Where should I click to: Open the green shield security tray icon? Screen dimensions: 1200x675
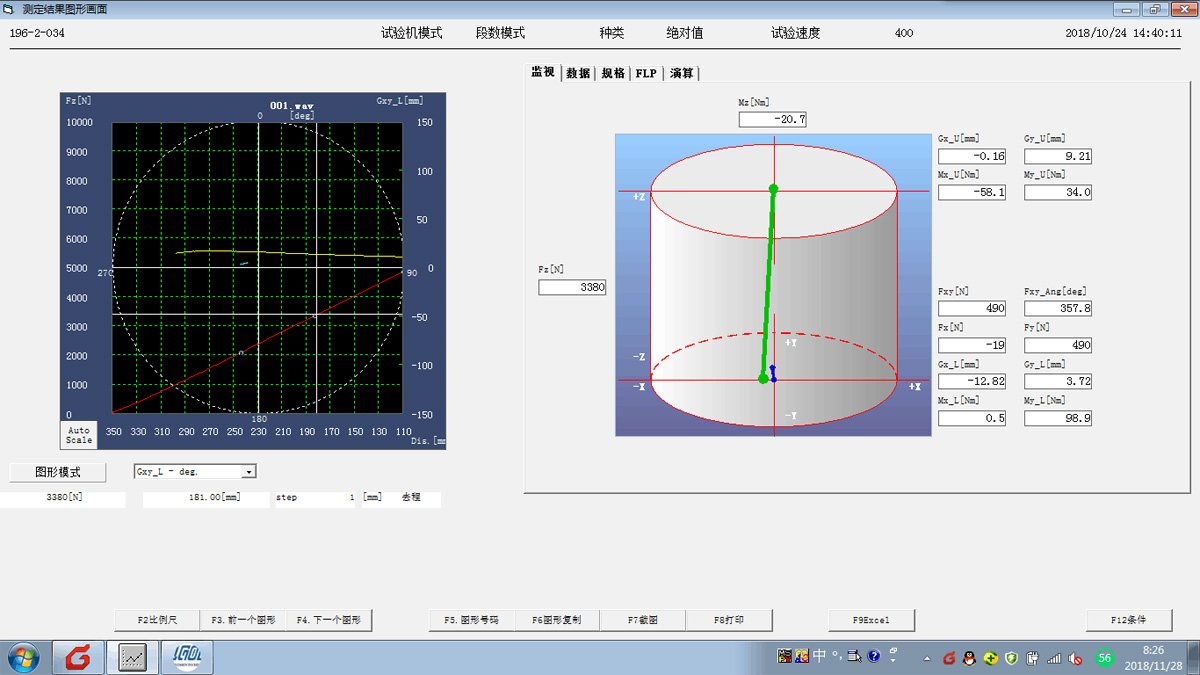[x=1011, y=658]
